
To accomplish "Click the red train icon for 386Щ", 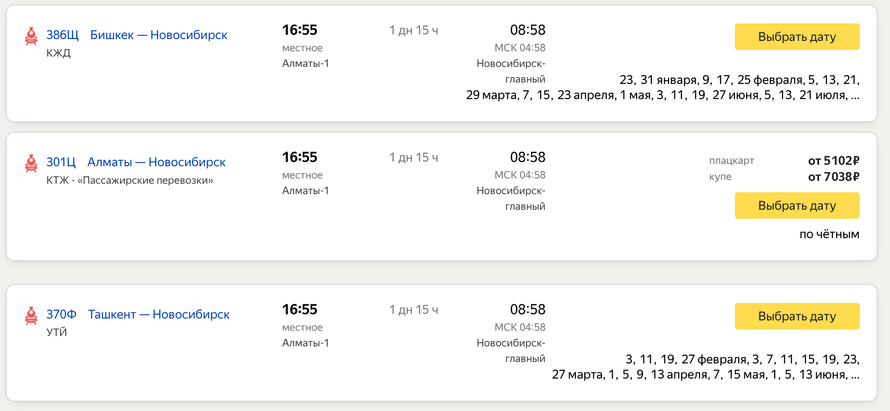I will point(31,36).
